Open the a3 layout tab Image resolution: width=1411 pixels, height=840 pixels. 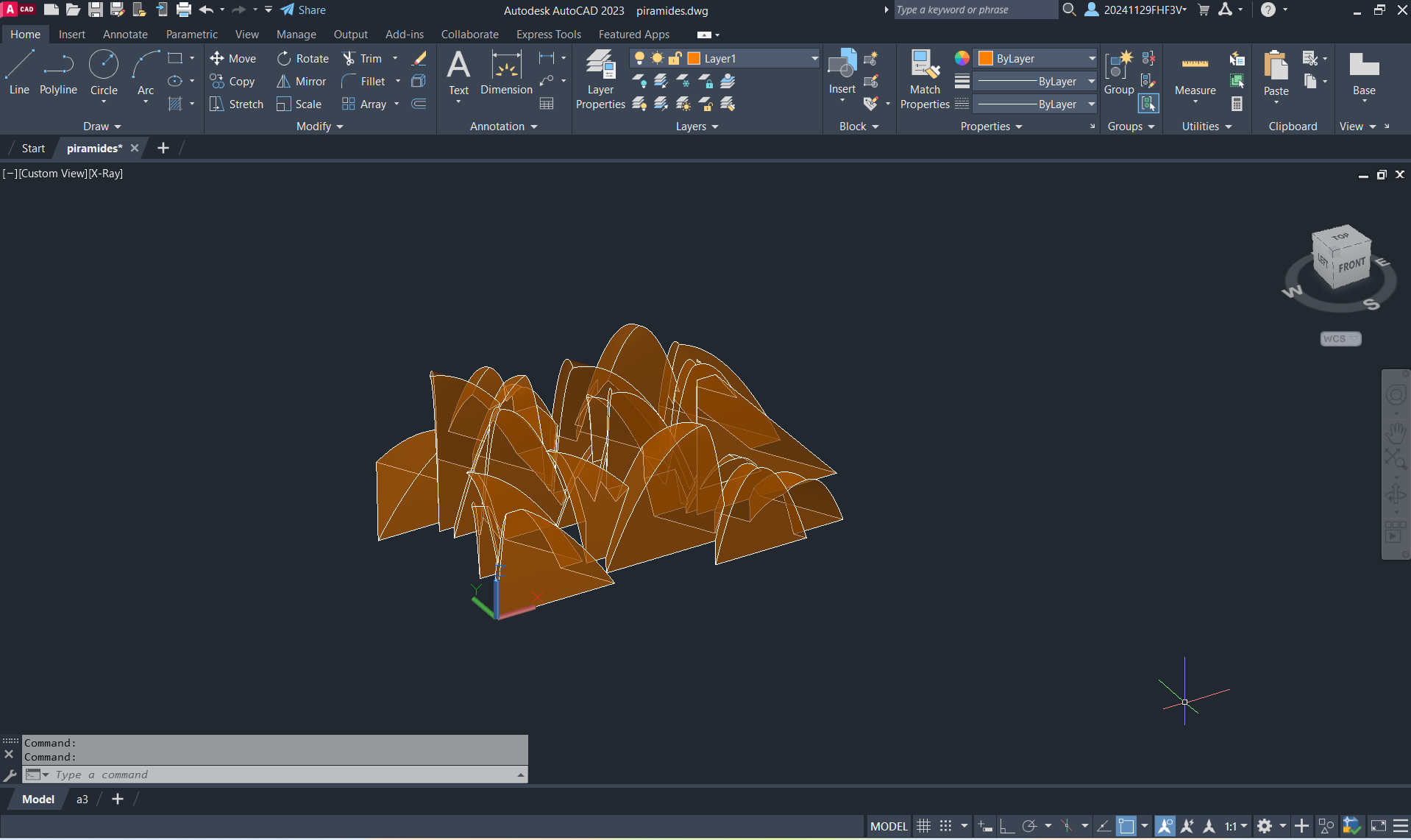[82, 800]
